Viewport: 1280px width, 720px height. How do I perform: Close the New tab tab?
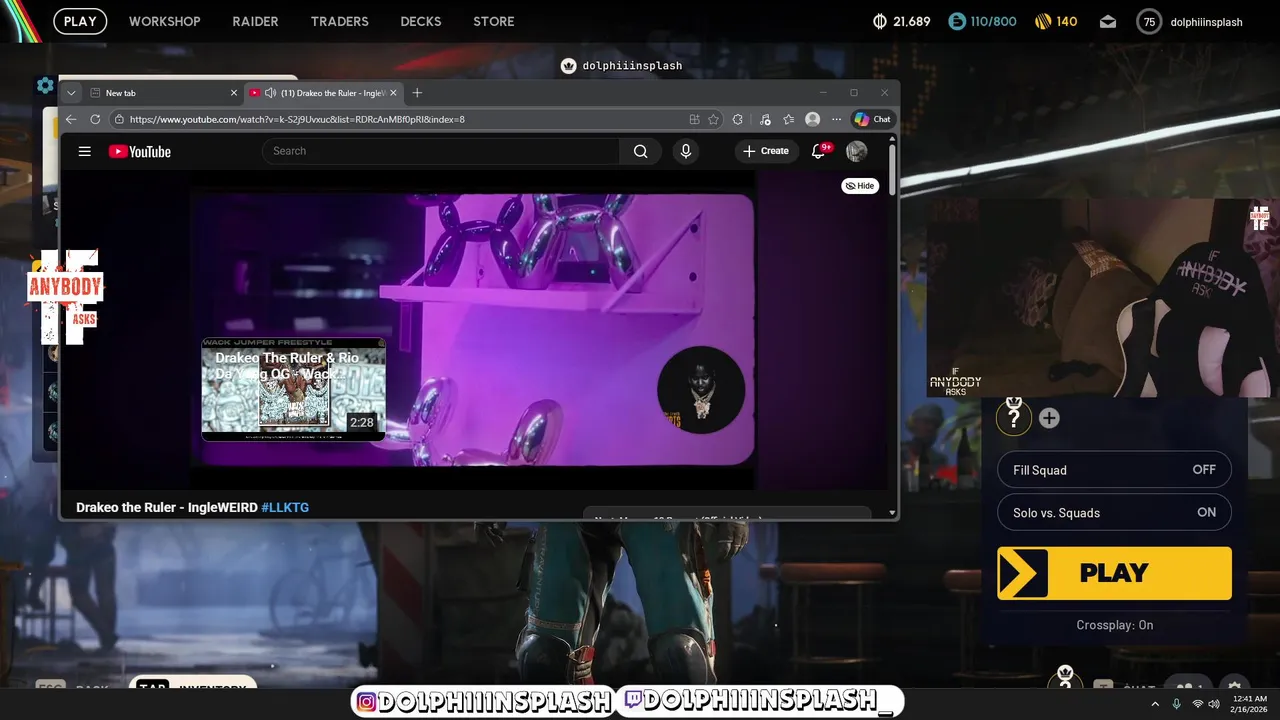(234, 93)
